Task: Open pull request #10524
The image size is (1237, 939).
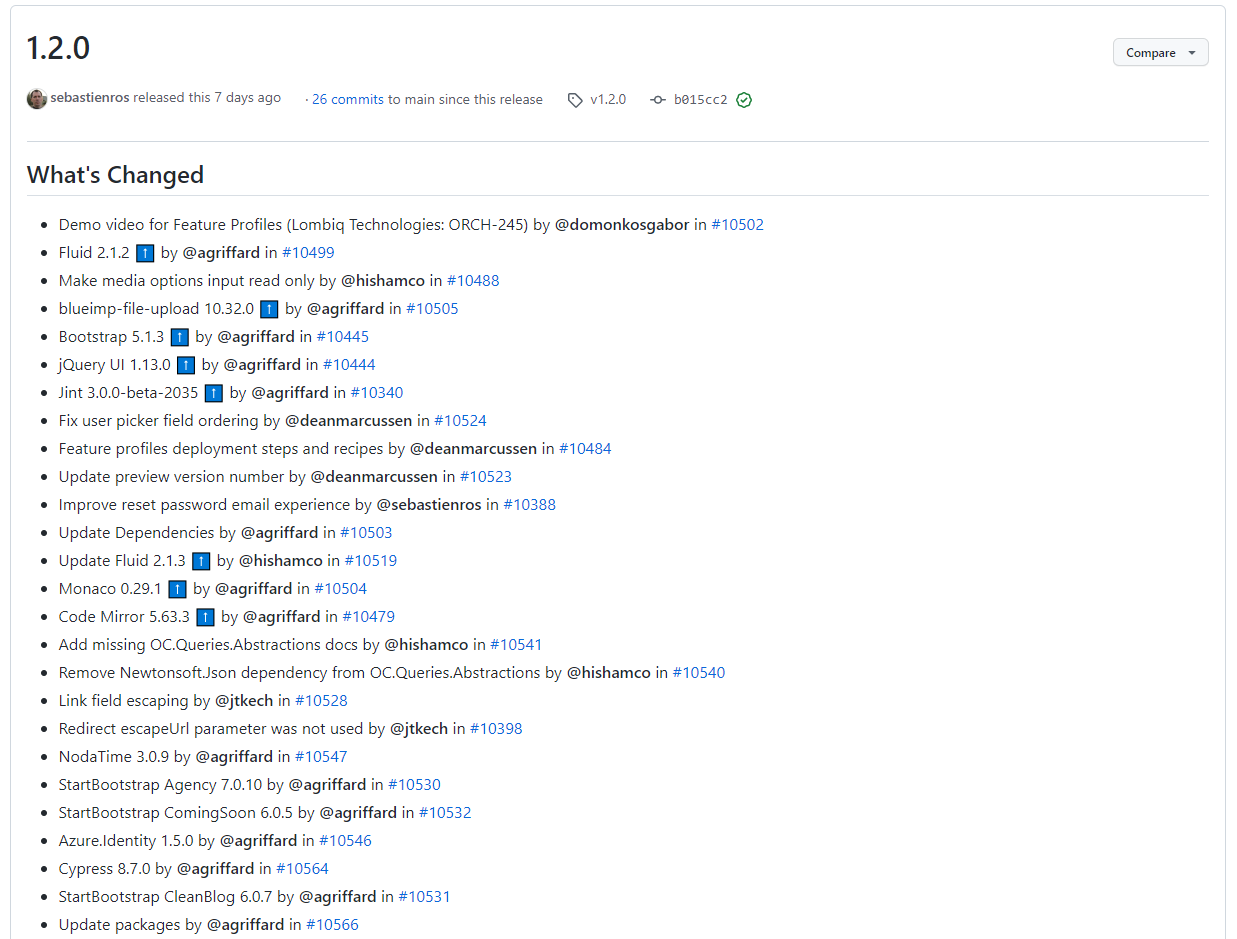Action: (x=460, y=421)
